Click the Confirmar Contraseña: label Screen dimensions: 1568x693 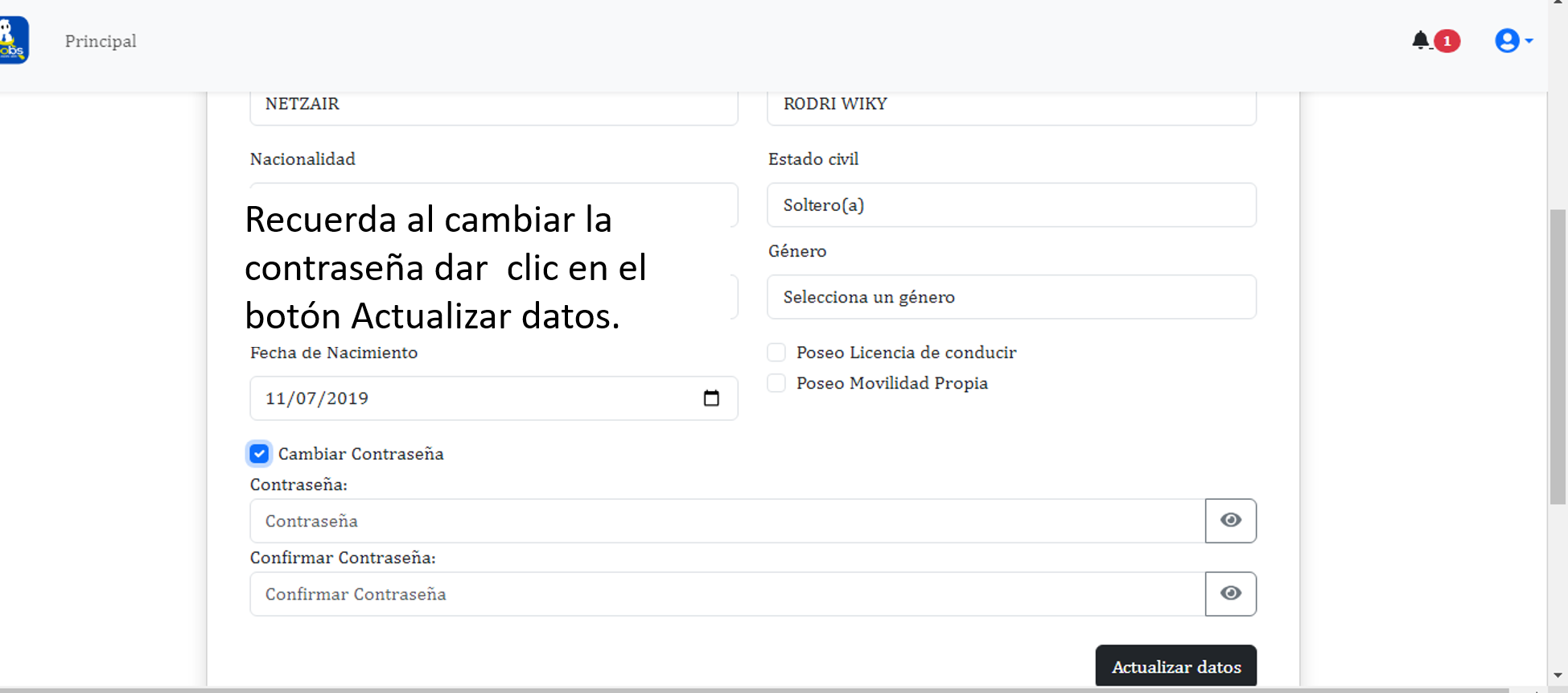tap(343, 558)
